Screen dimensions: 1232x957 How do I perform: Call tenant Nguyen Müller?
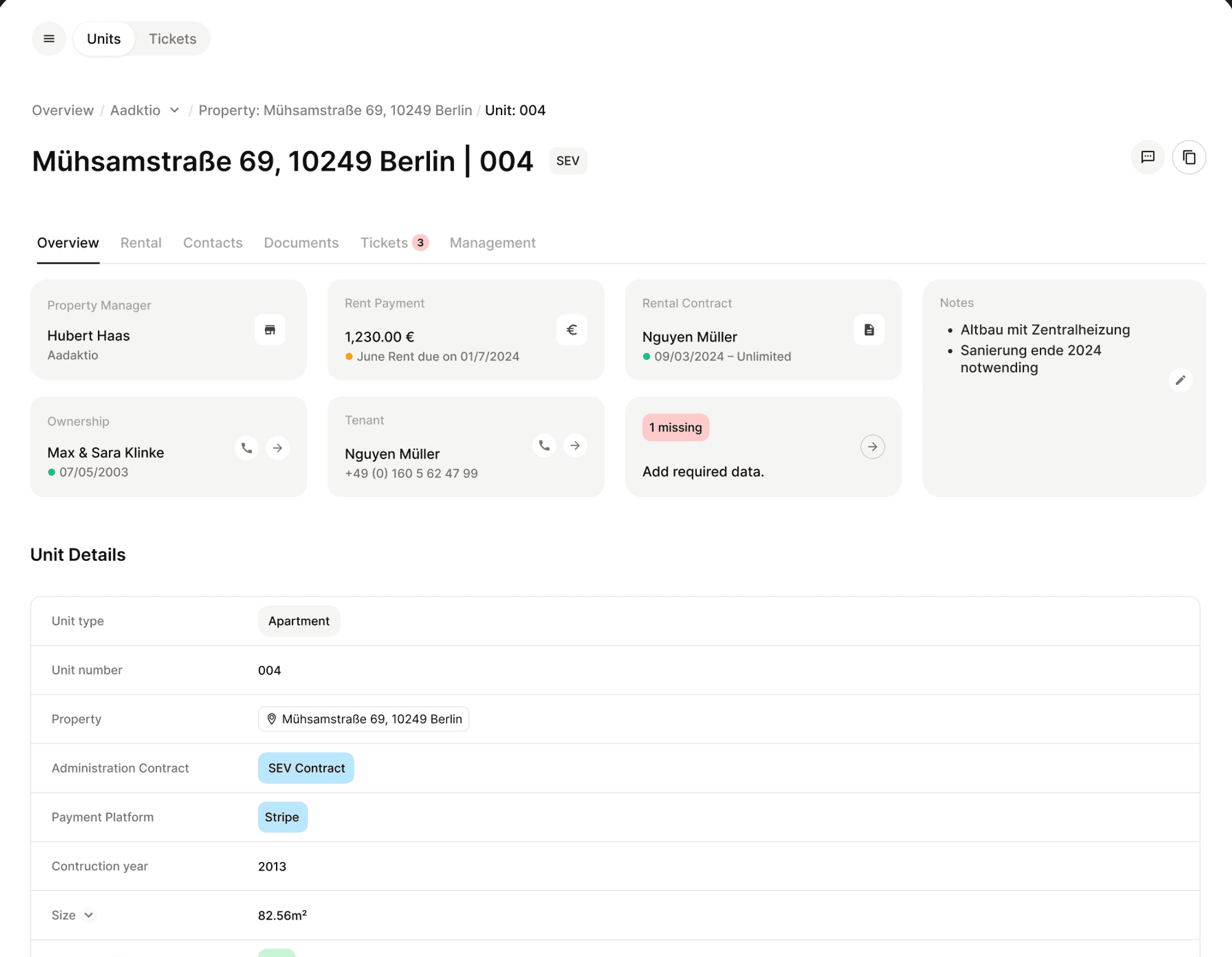point(544,446)
